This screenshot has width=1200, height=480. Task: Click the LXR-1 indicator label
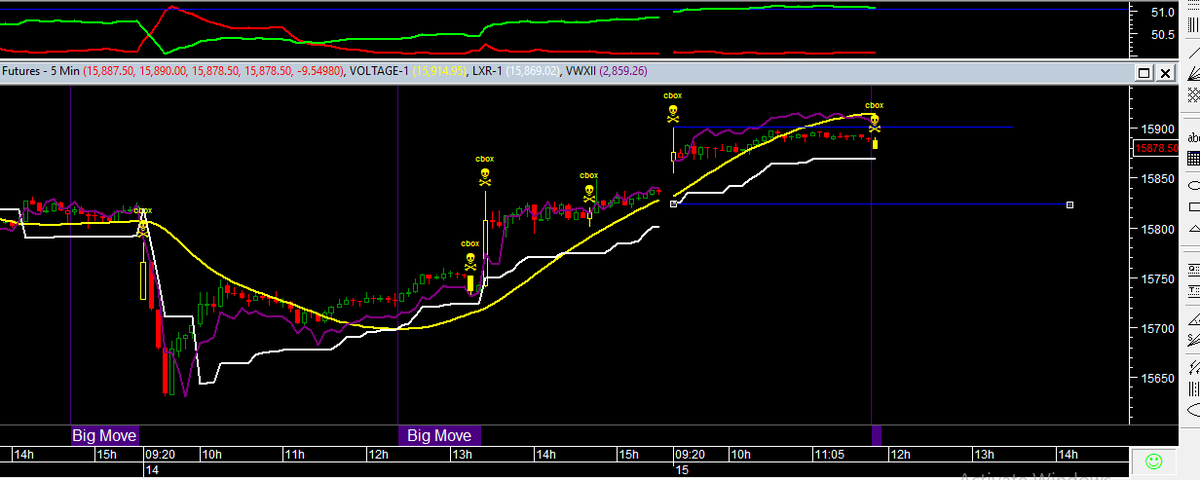[488, 72]
